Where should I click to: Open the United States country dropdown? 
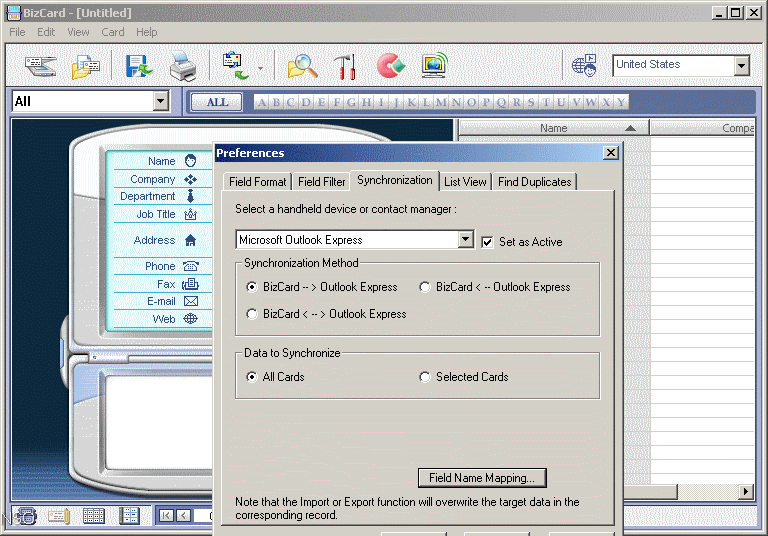[x=741, y=66]
